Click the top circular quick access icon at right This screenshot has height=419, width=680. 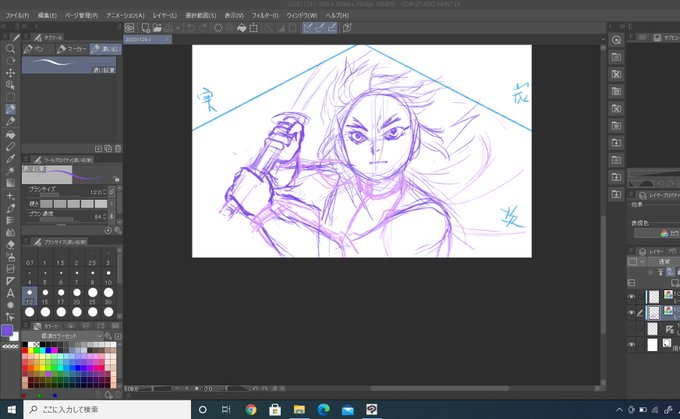616,40
